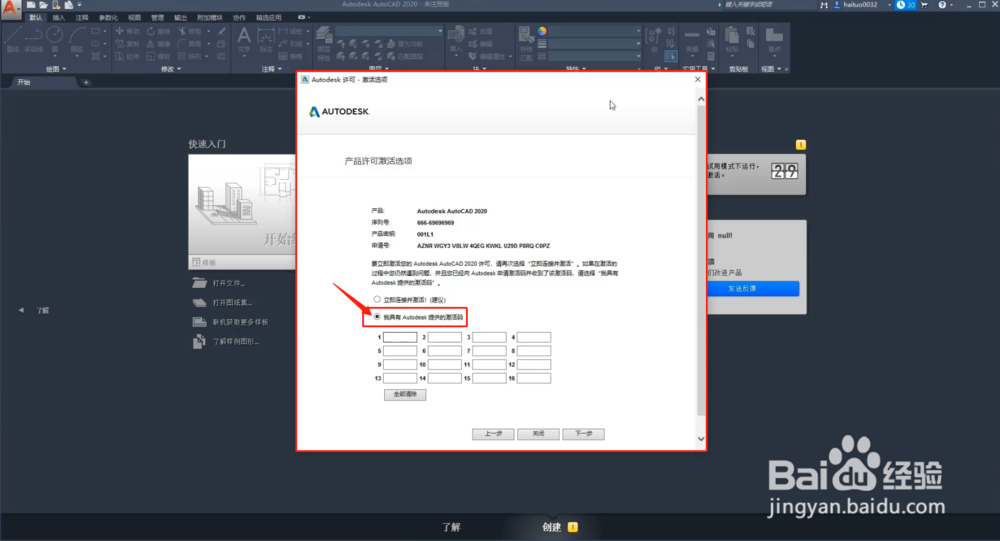This screenshot has width=1000, height=541.
Task: Select the Stretch (拉伸) tool
Action: 128,56
